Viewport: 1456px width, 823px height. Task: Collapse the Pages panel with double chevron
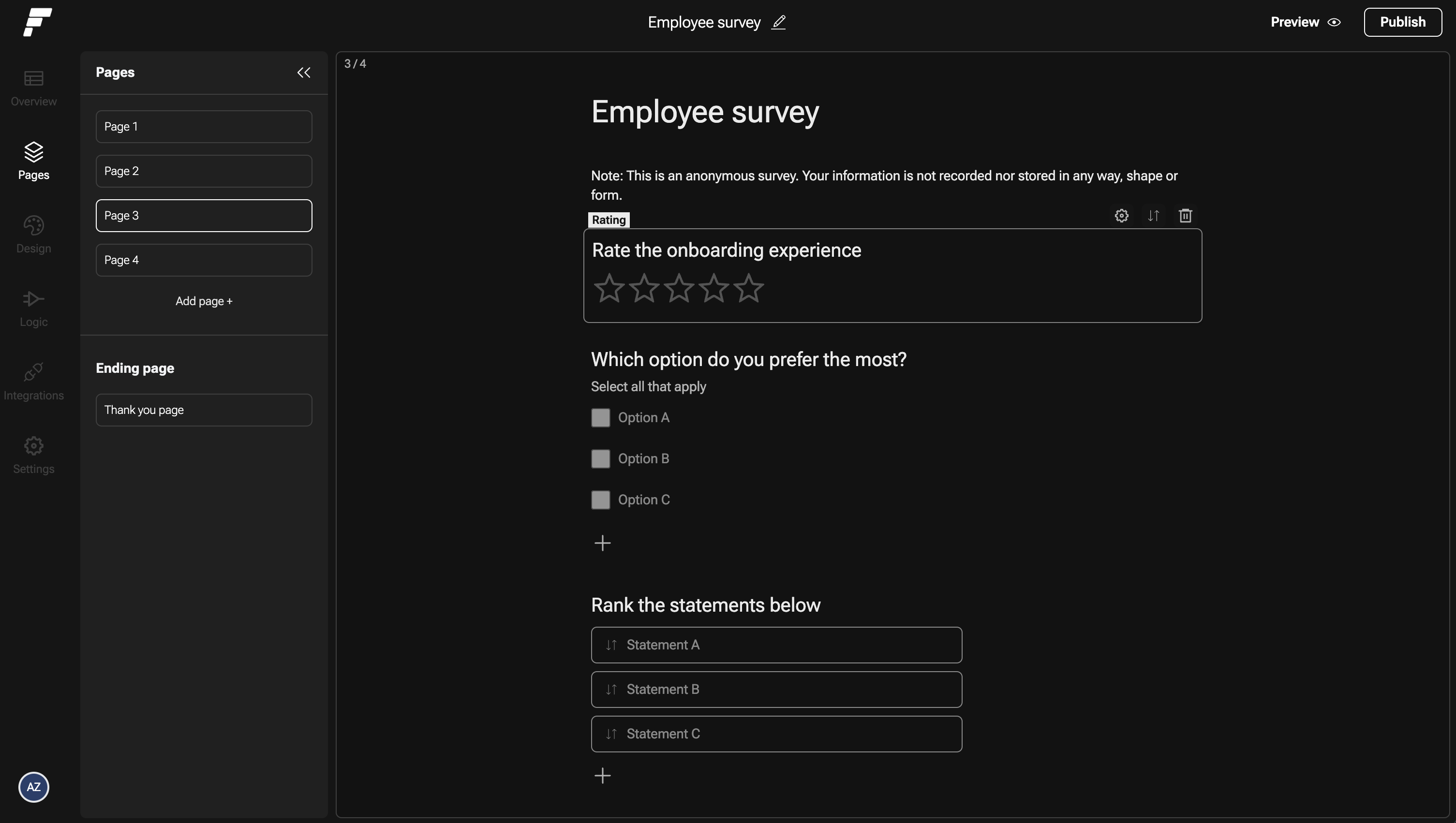304,73
